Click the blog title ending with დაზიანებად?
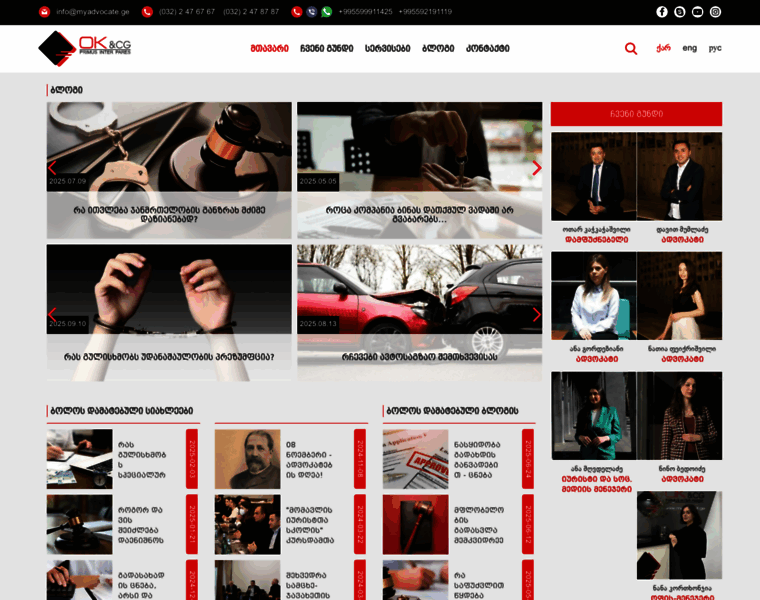The image size is (760, 600). (169, 215)
